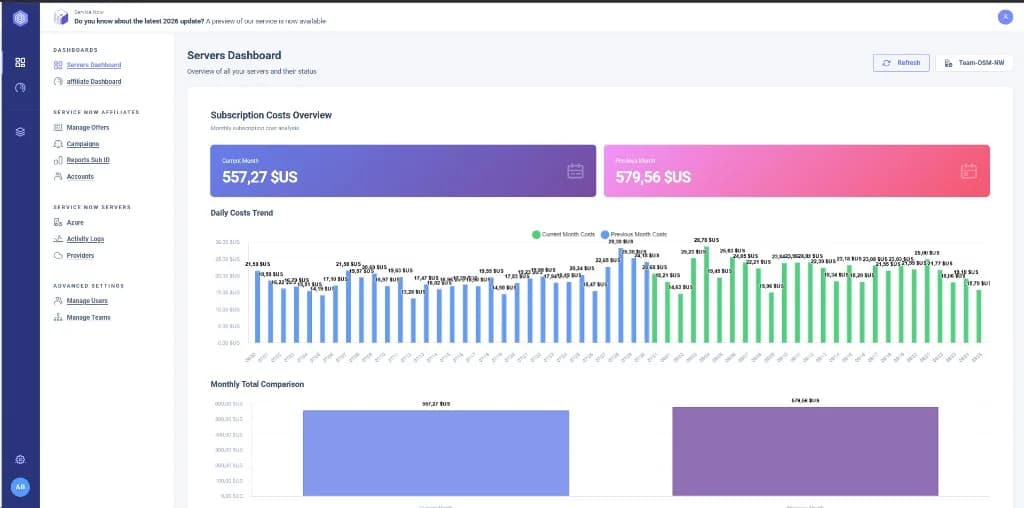This screenshot has height=508, width=1024.
Task: Select the layers stack icon in left rail
Action: (20, 132)
